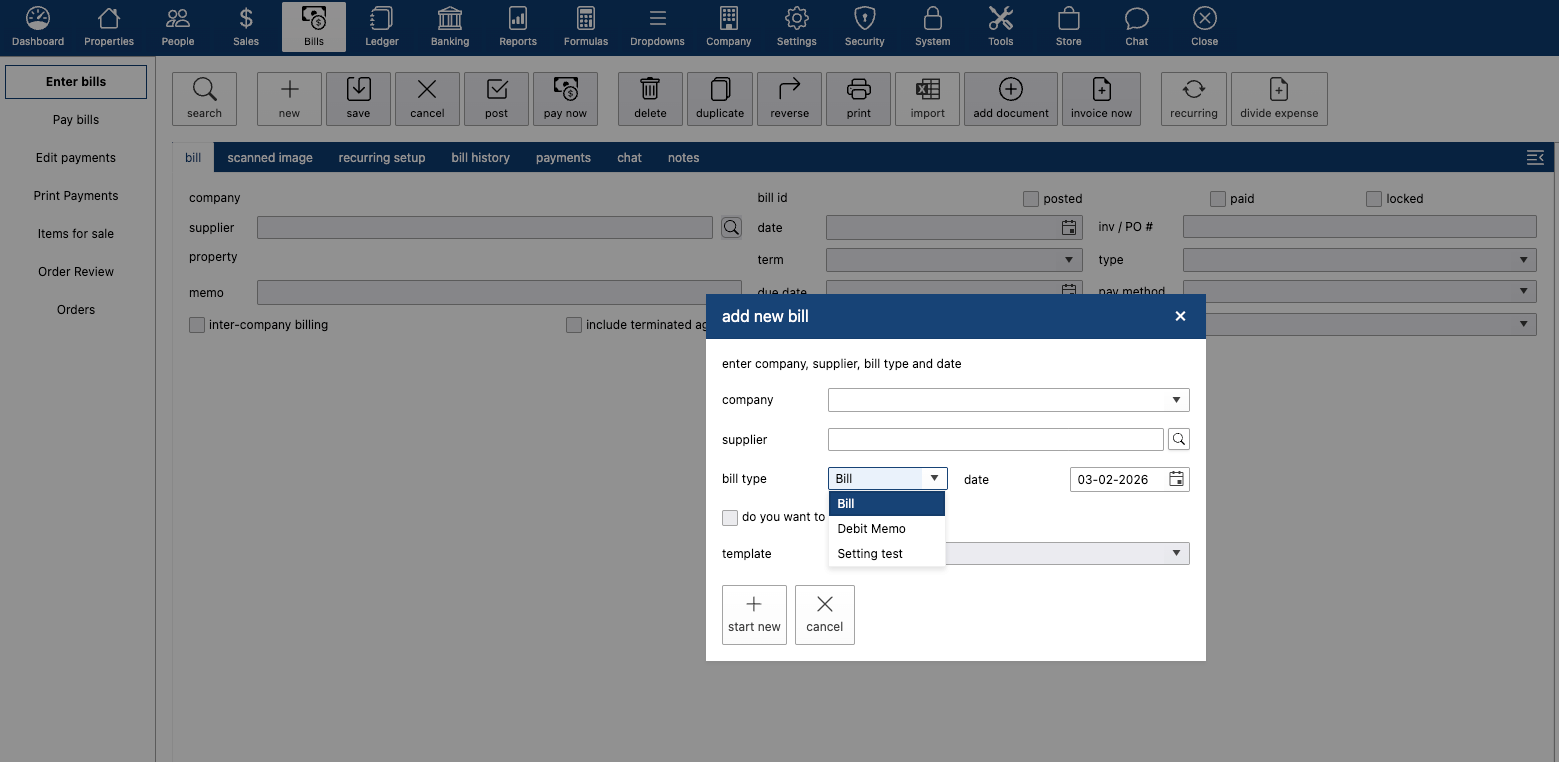
Task: Click the supplier search magnifier in dialog
Action: pos(1179,439)
